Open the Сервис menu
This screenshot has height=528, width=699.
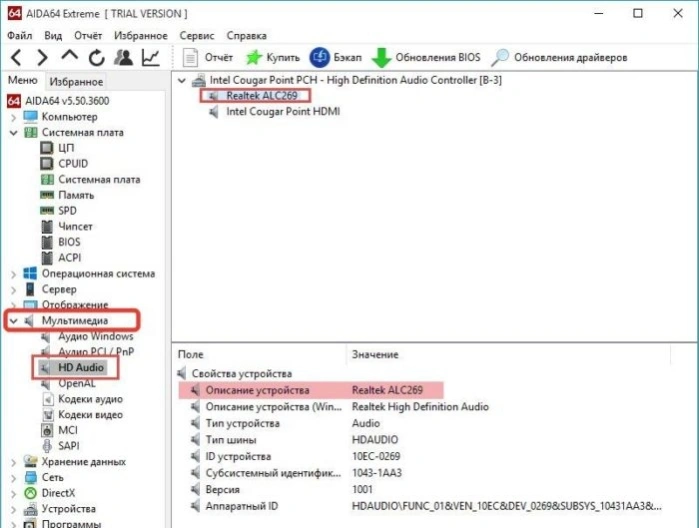(197, 36)
